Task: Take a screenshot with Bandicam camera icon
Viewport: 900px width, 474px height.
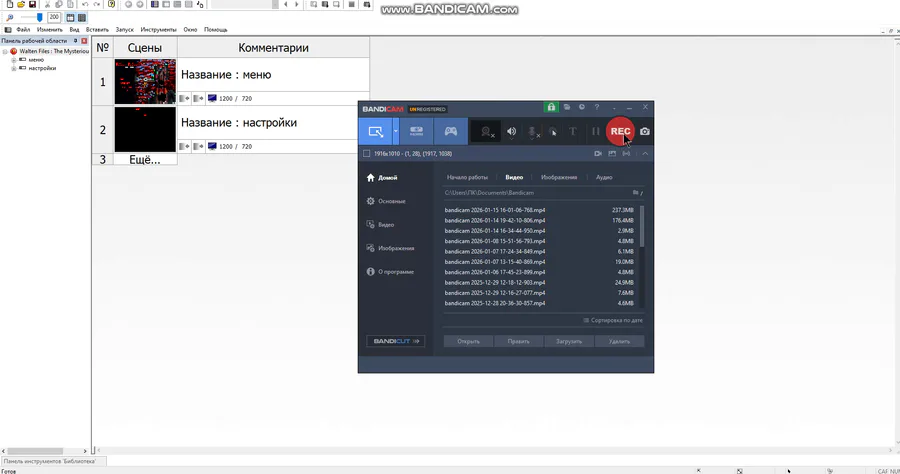Action: coord(645,131)
